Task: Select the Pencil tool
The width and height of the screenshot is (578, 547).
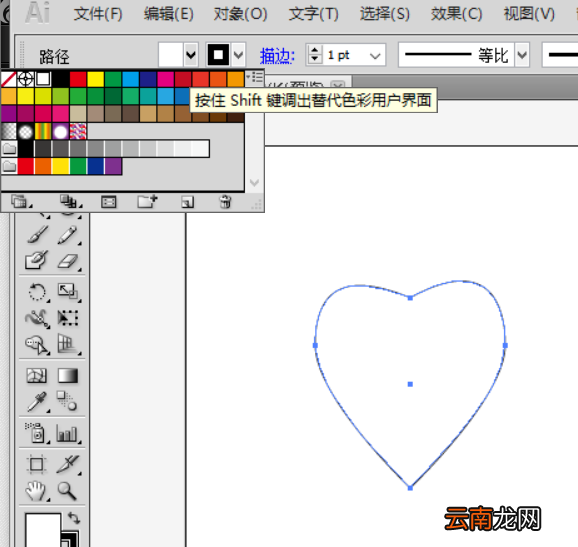Action: click(x=68, y=234)
